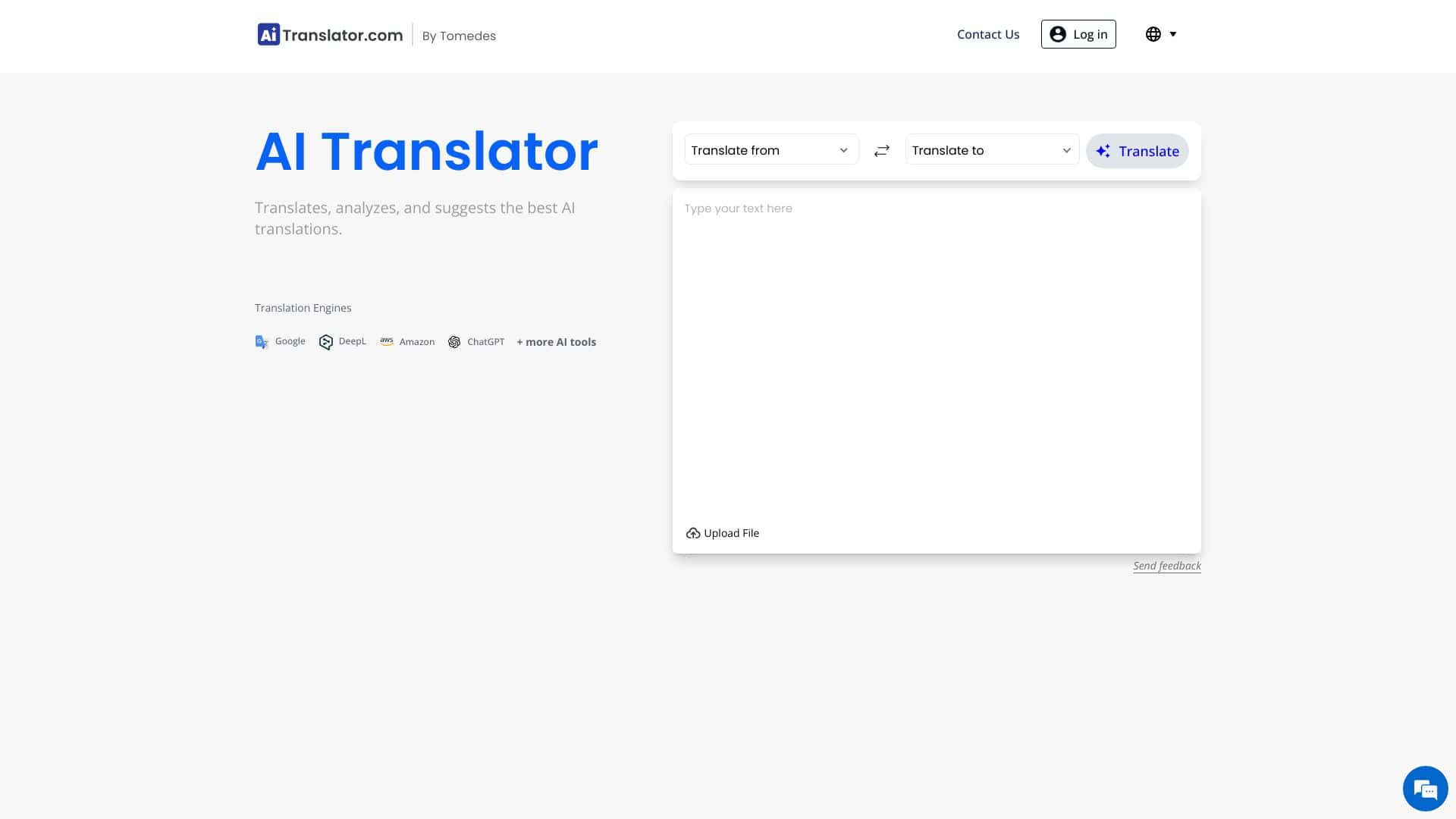Click the AiTranslator.com logo icon

point(268,34)
